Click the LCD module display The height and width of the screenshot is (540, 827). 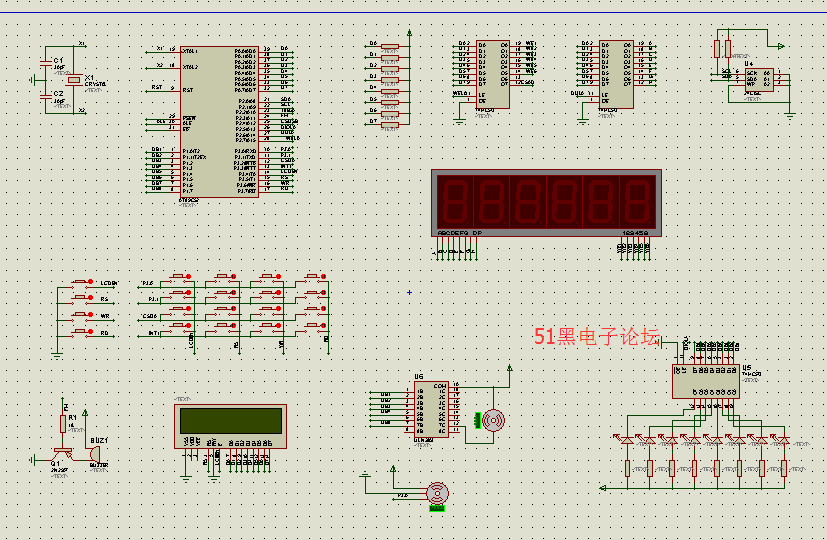click(x=230, y=426)
